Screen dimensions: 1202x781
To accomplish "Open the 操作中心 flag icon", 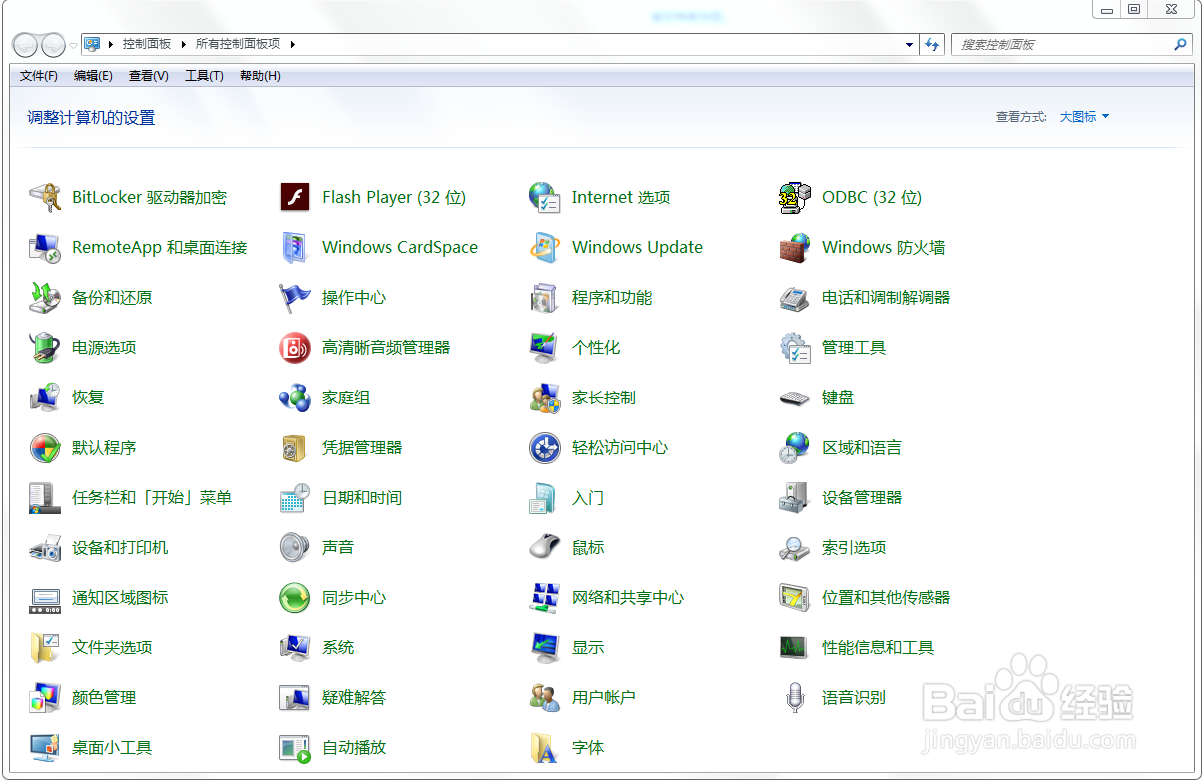I will 295,297.
